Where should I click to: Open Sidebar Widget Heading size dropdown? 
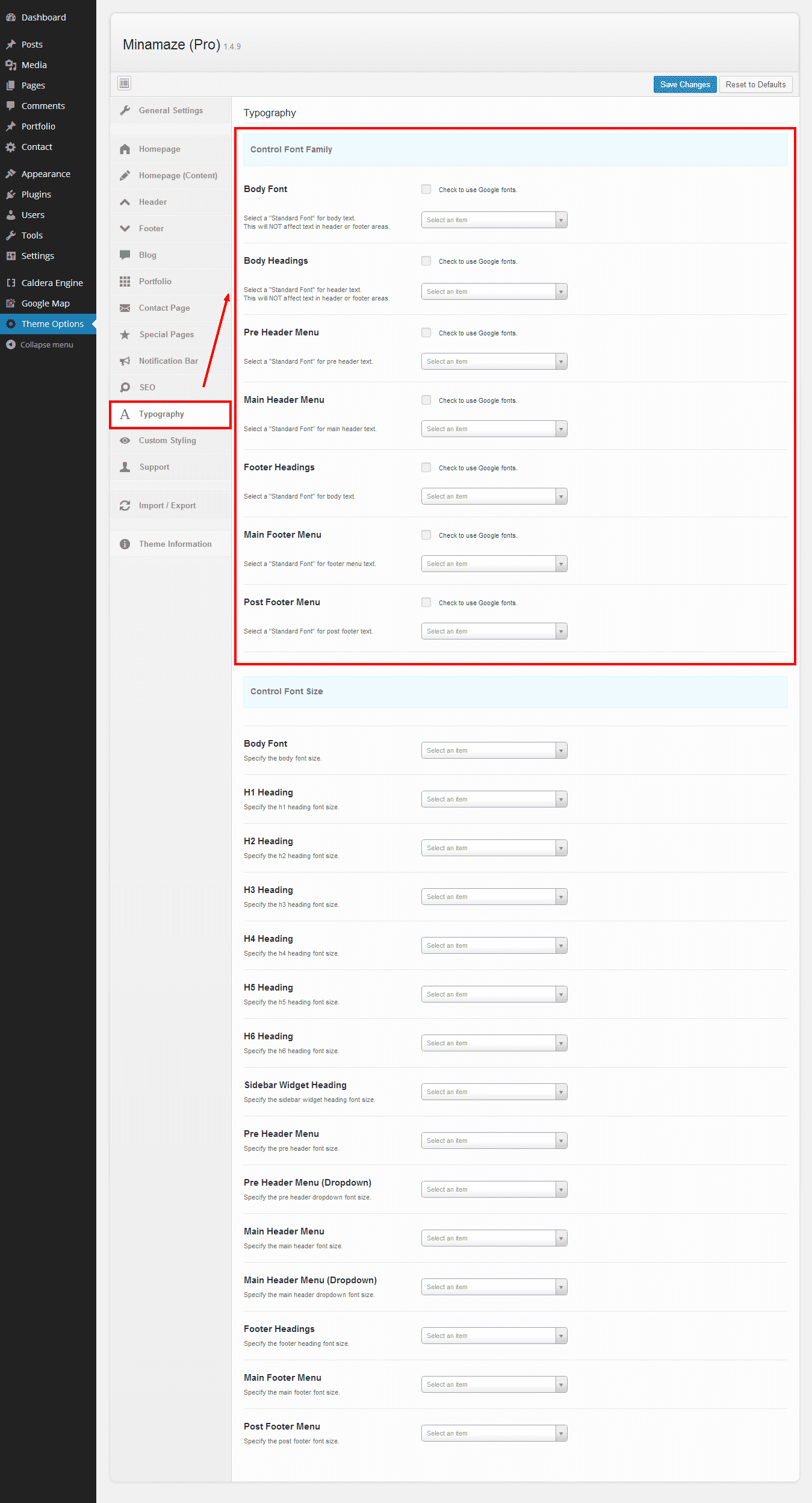point(494,1092)
